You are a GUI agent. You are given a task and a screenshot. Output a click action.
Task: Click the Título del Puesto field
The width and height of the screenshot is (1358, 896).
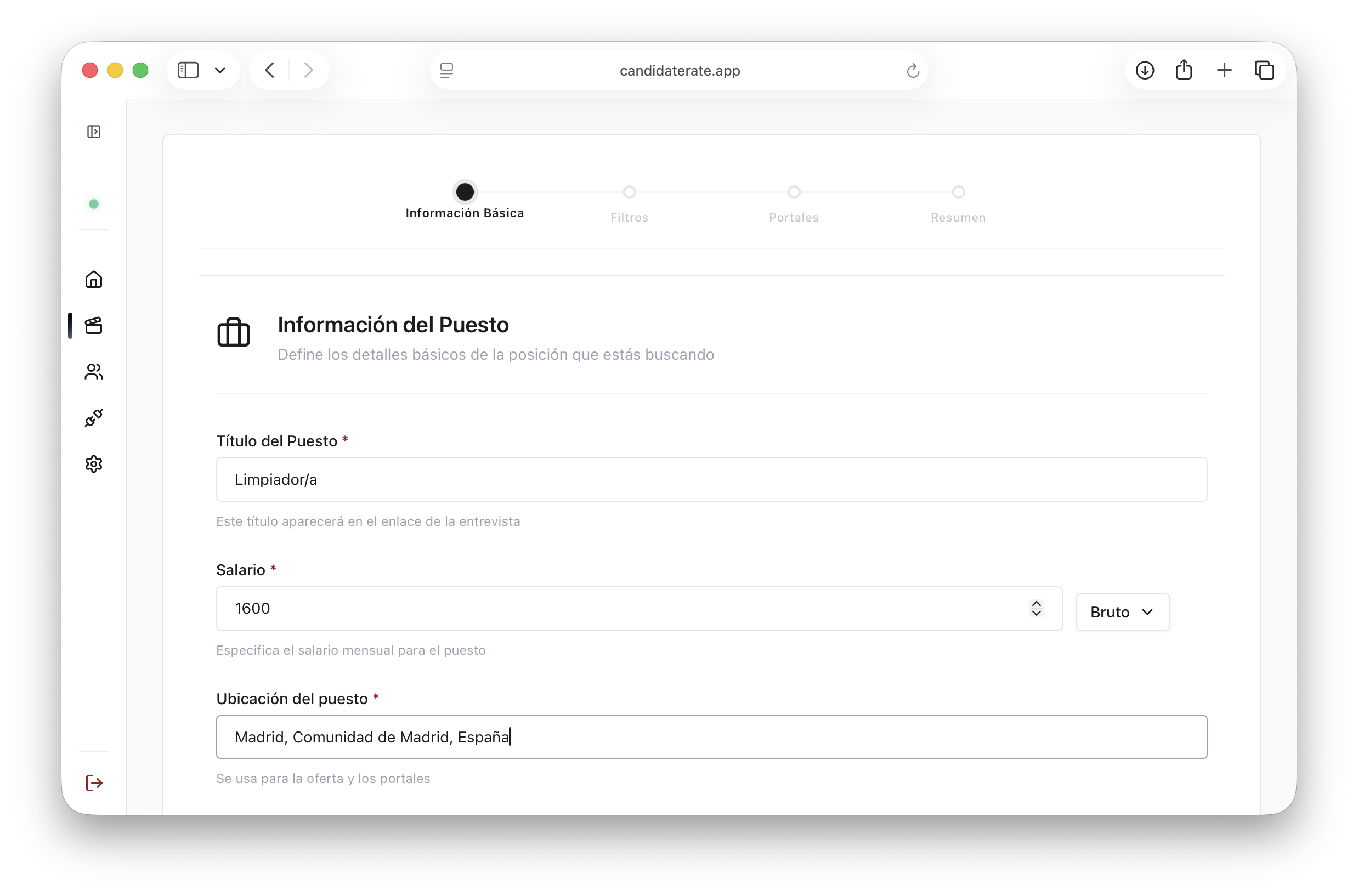pos(711,479)
